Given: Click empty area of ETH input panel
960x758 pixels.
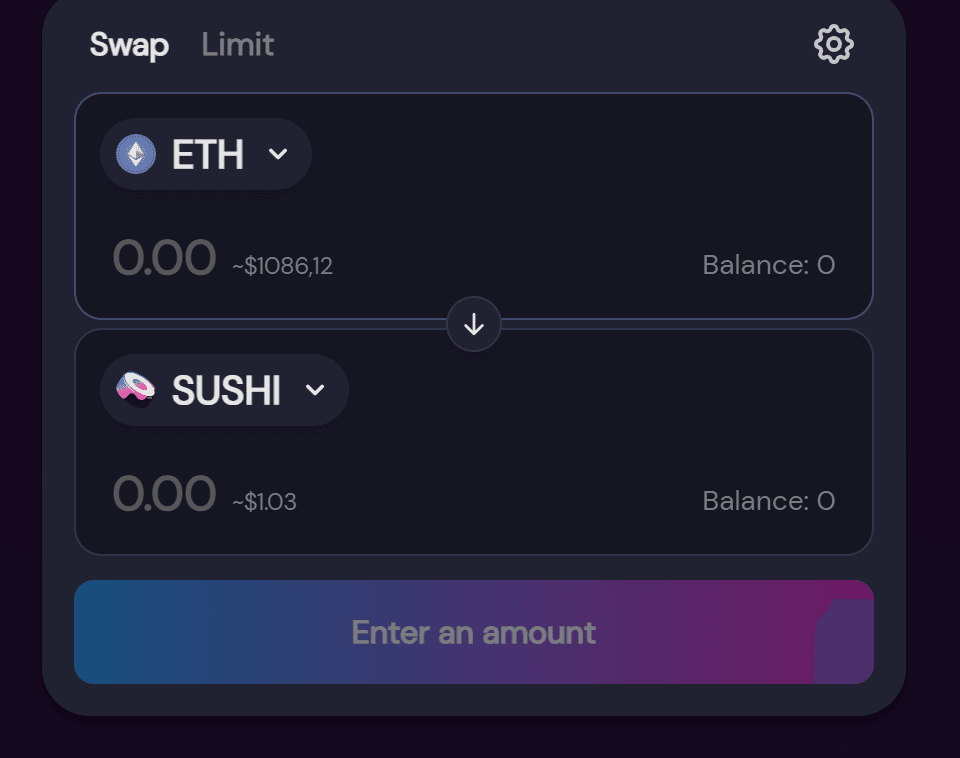Looking at the screenshot, I should (582, 184).
